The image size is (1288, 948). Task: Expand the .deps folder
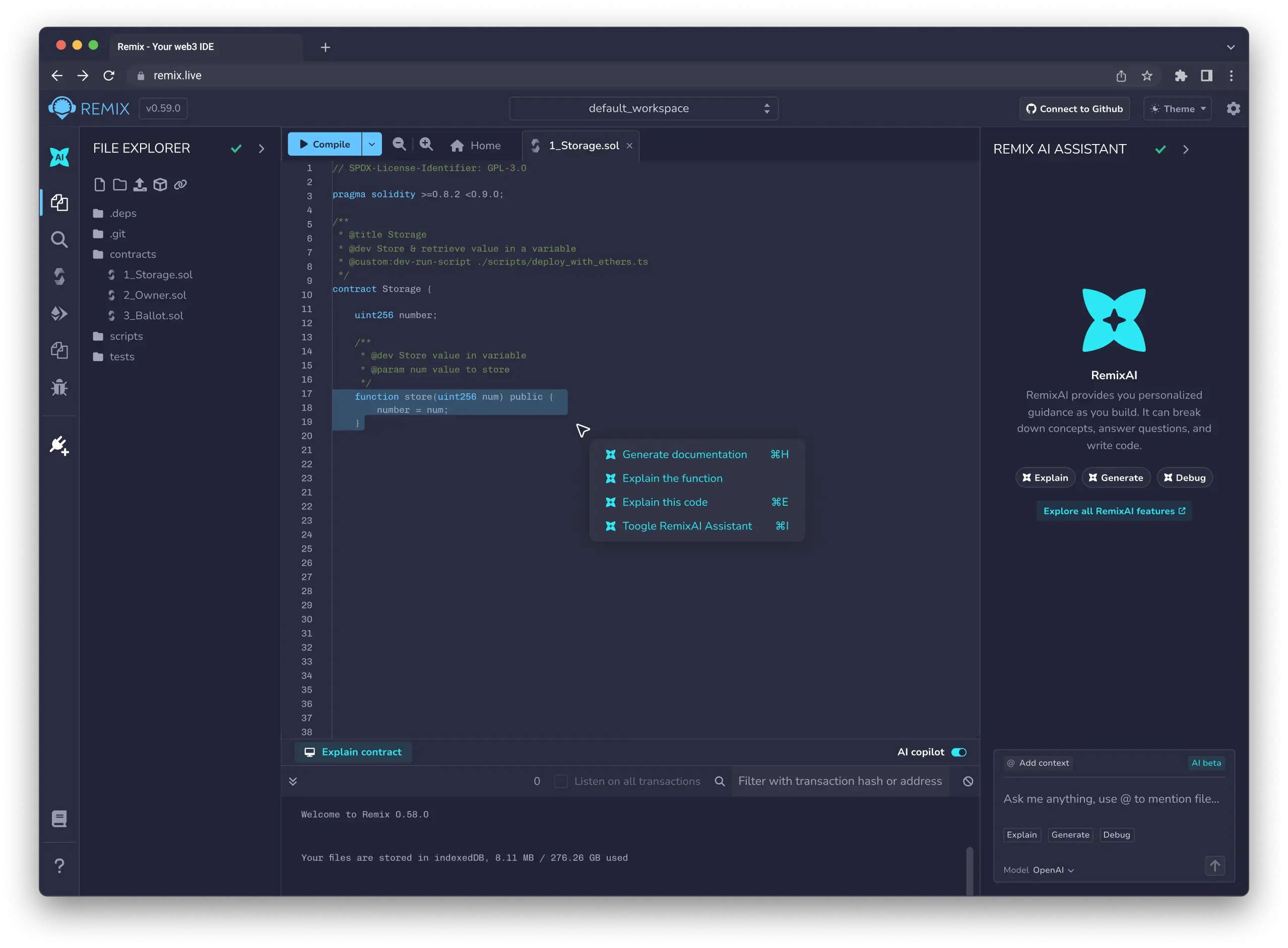115,213
